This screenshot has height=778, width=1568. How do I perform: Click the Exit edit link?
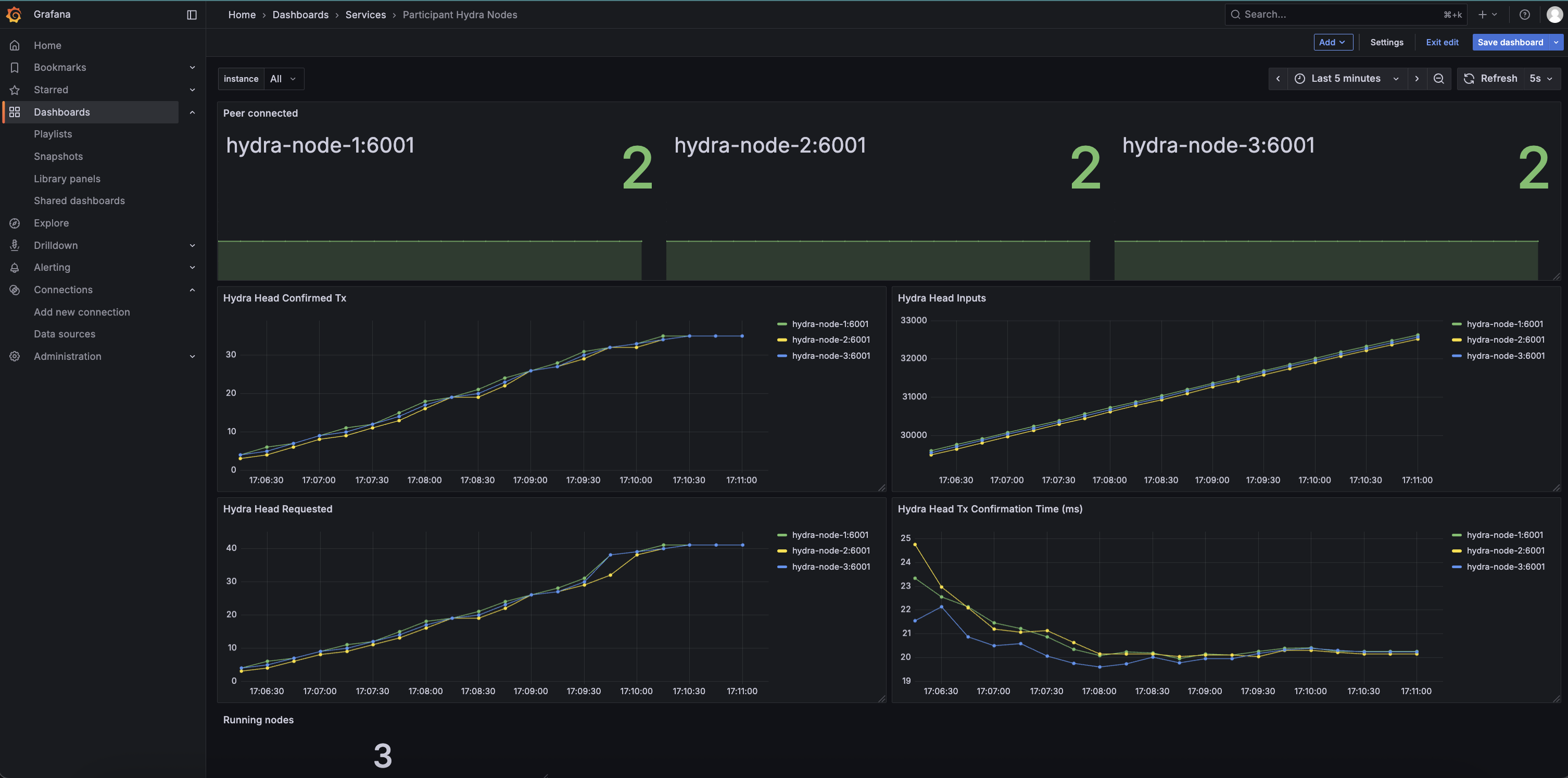[x=1442, y=42]
